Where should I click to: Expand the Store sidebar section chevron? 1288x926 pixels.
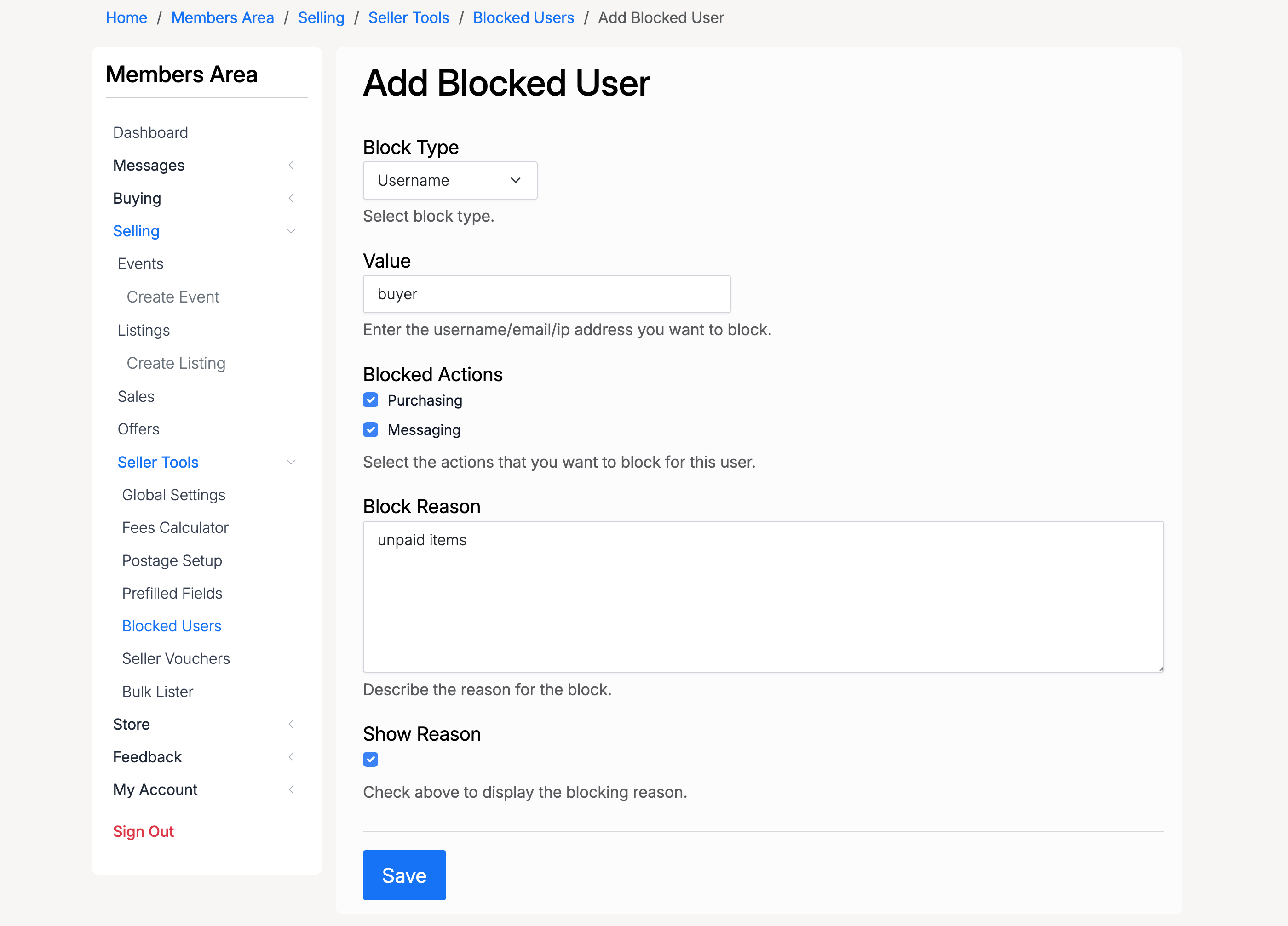(x=291, y=724)
